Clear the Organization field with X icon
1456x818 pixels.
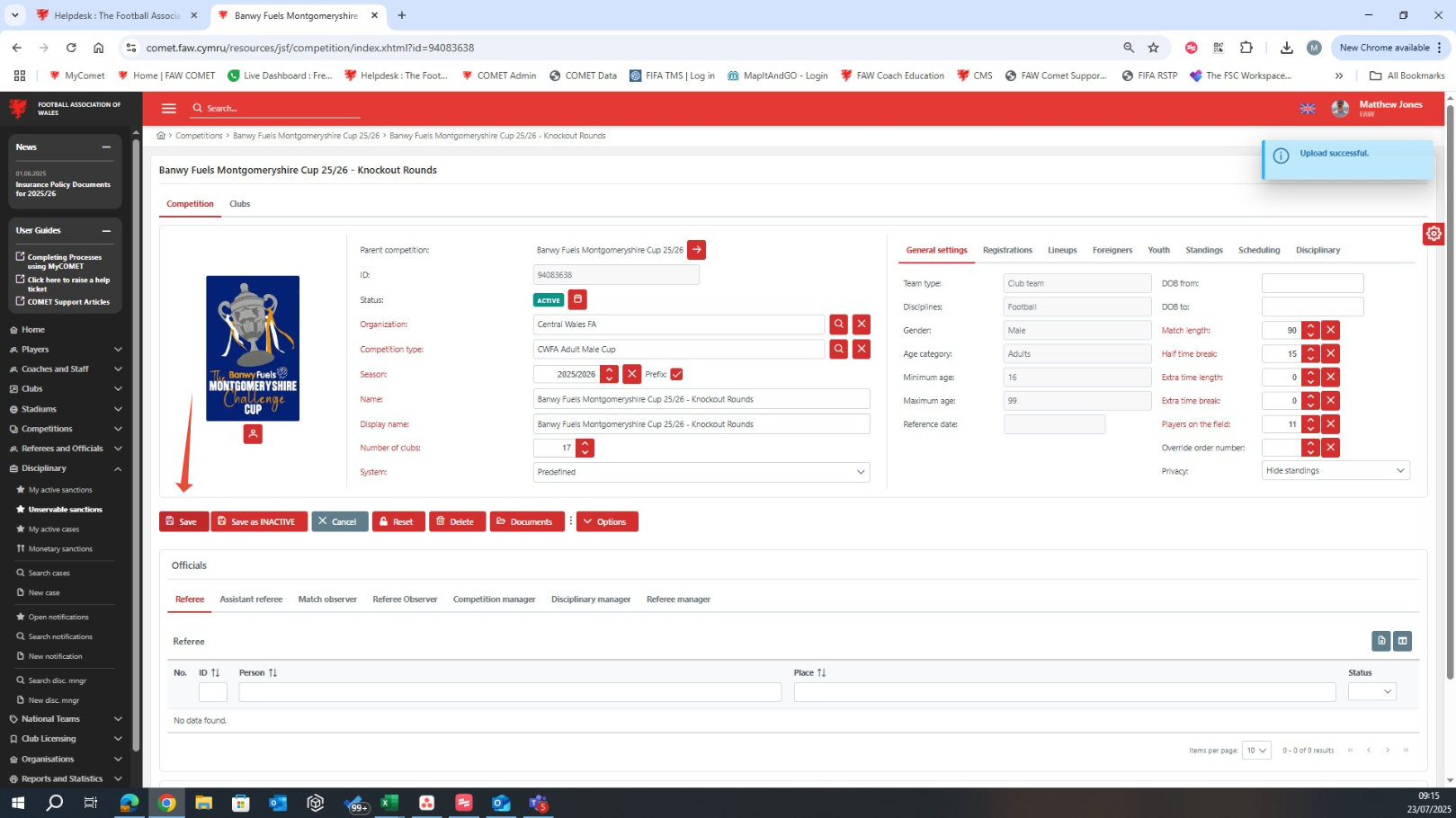tap(862, 325)
